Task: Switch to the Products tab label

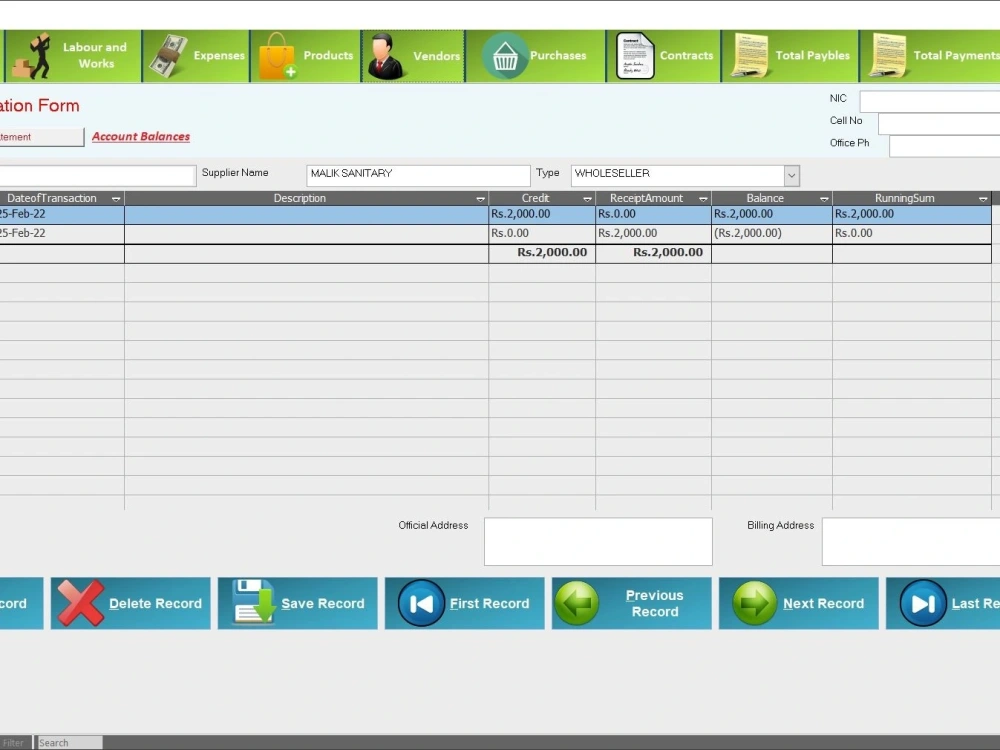Action: click(328, 55)
